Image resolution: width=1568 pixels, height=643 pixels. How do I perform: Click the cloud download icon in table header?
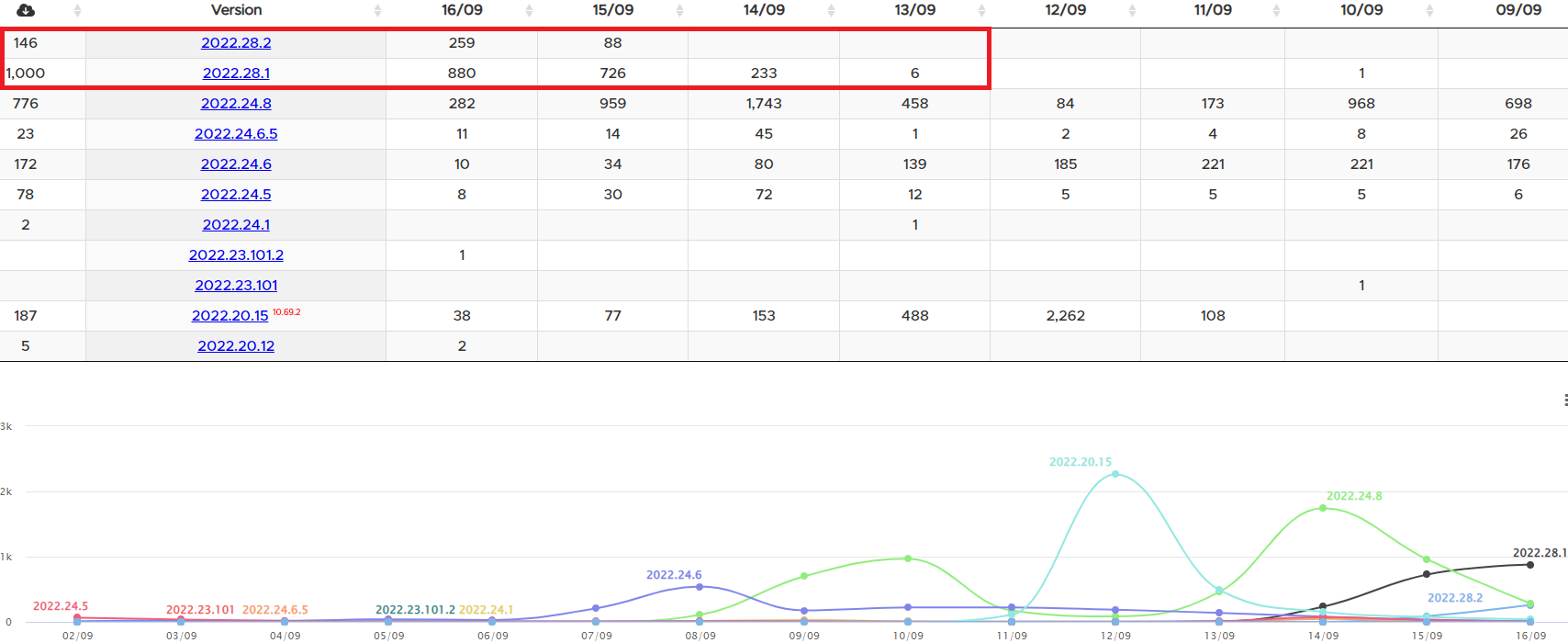coord(26,10)
